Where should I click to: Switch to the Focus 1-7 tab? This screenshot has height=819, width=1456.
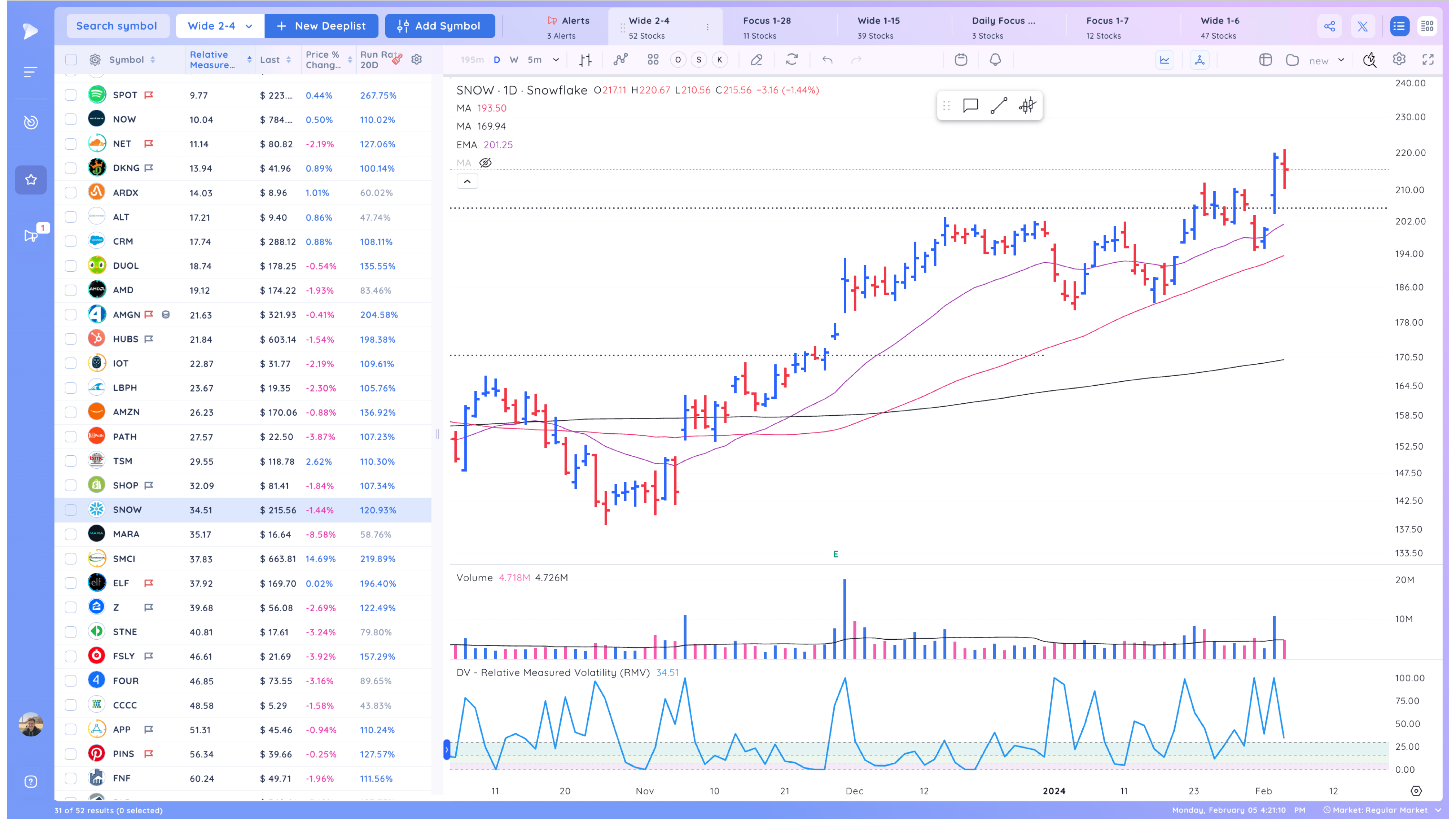(1107, 27)
